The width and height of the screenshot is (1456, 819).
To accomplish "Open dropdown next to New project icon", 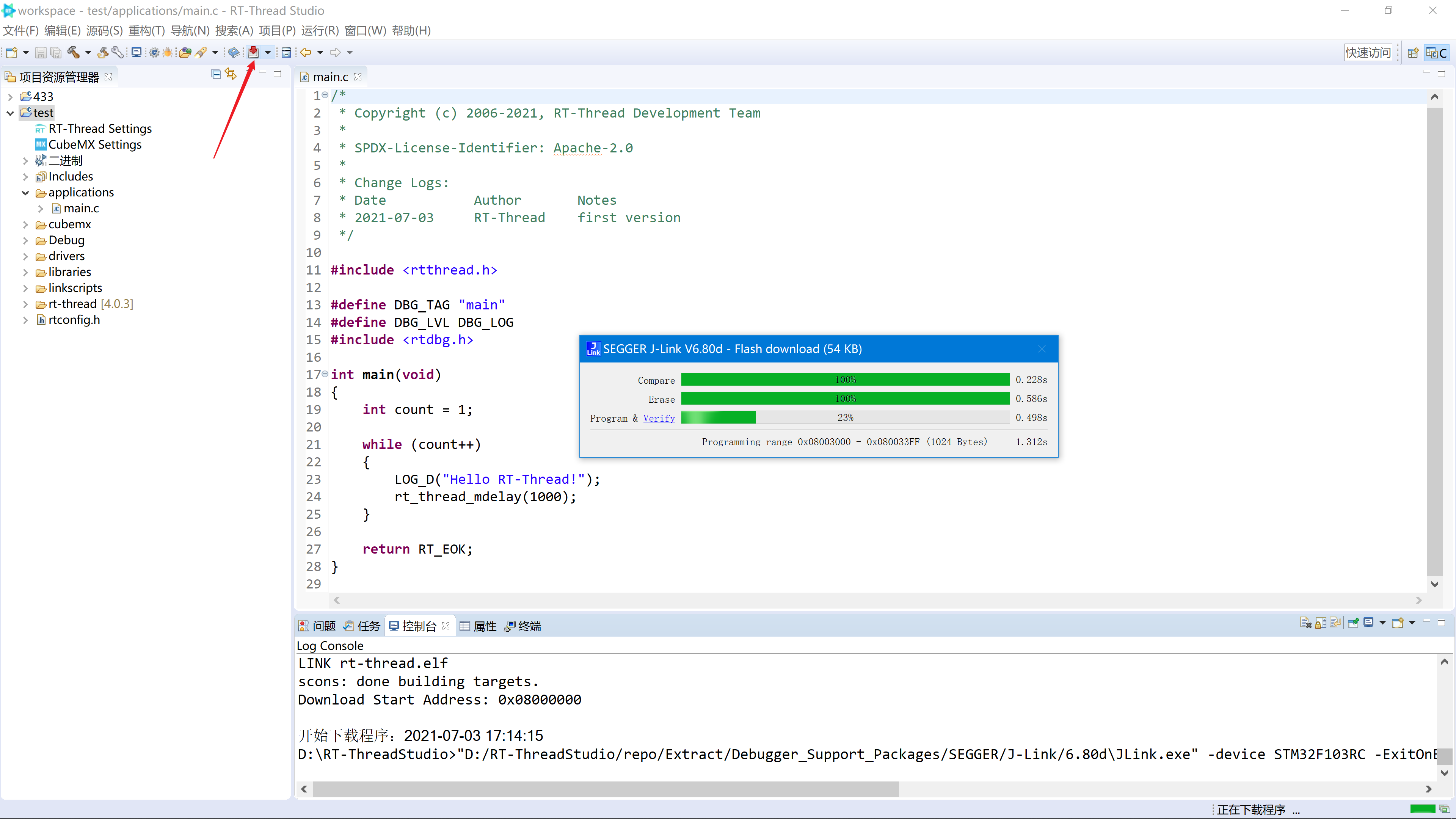I will tap(26, 53).
